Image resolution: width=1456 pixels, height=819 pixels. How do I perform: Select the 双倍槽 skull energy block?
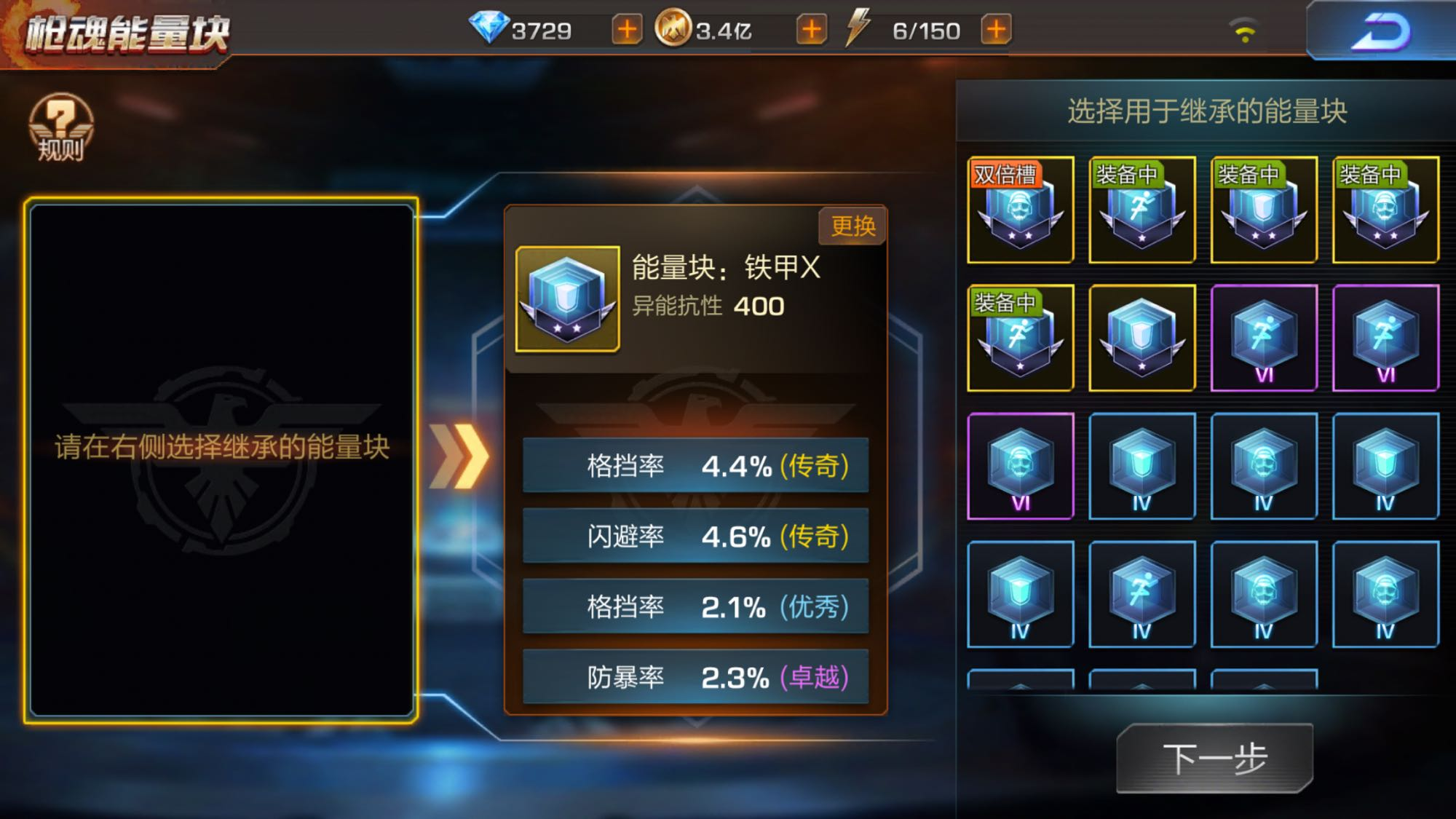1021,210
